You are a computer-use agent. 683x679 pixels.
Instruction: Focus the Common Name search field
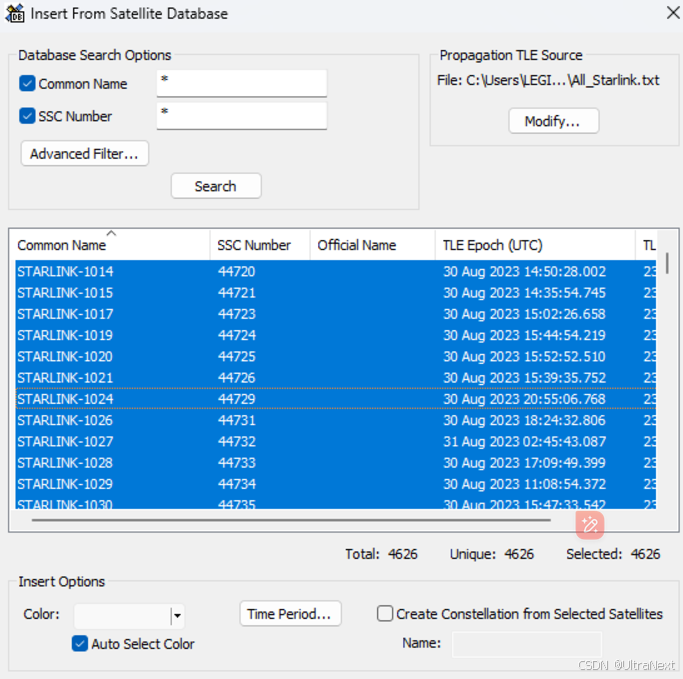242,83
